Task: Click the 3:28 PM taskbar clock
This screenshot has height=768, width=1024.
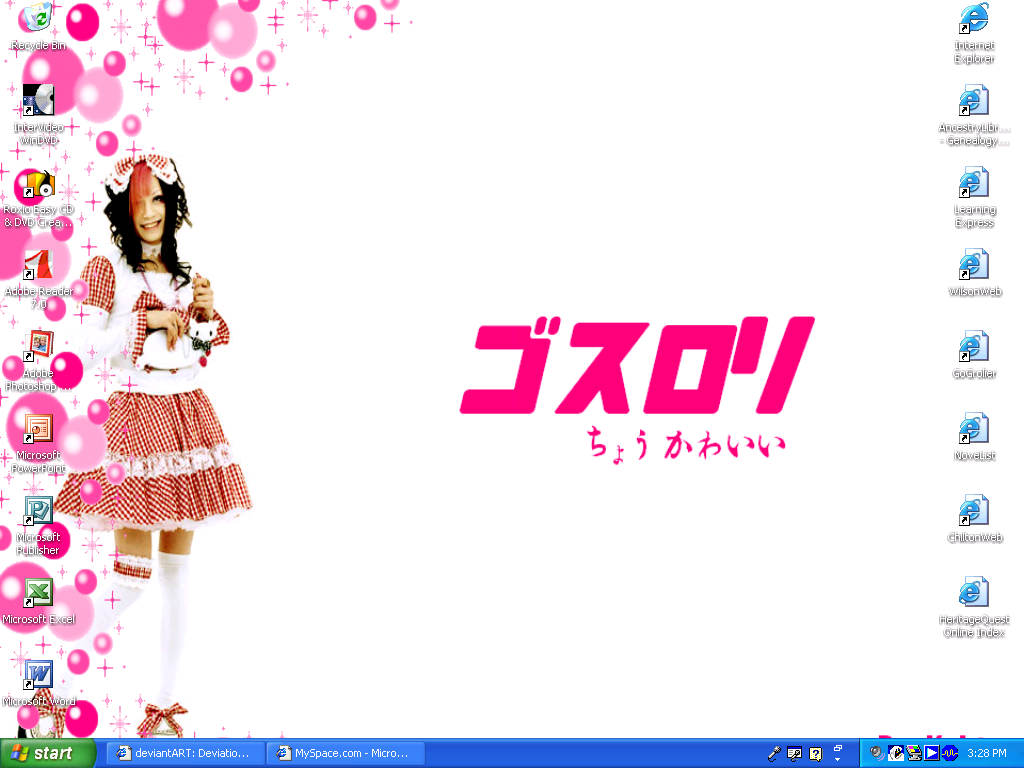Action: click(987, 754)
